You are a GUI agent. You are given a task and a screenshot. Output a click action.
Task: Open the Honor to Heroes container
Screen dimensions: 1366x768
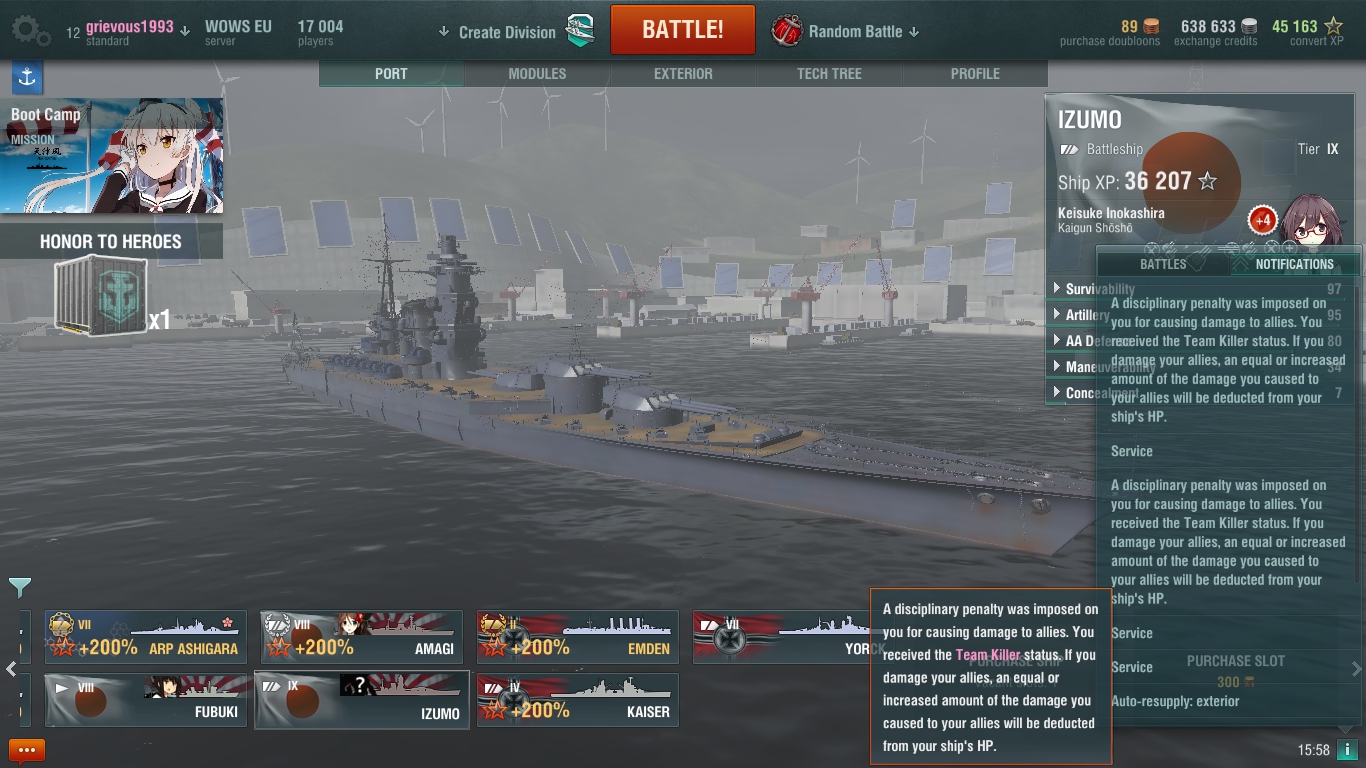click(x=100, y=297)
